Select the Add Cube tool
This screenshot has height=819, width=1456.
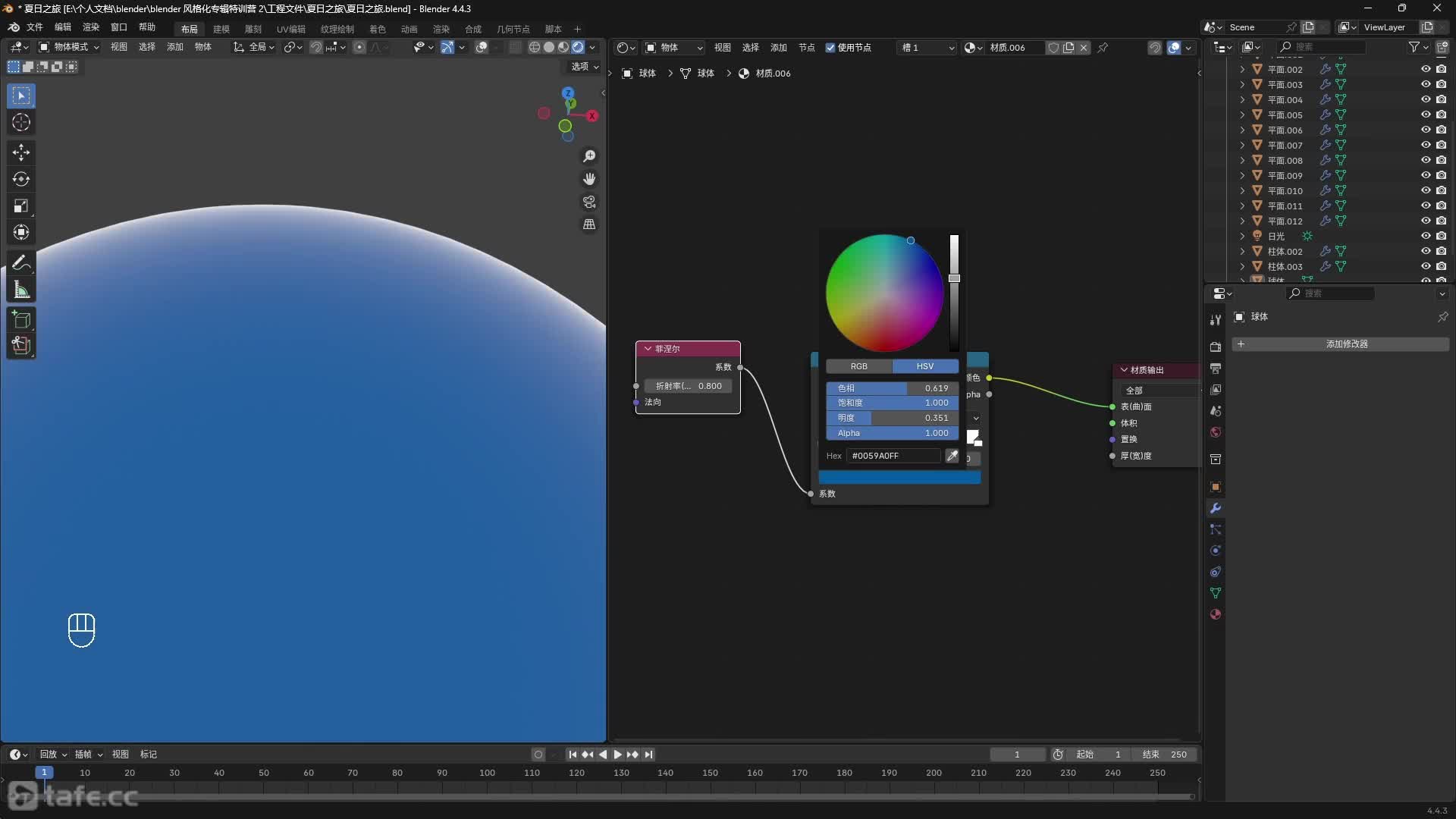click(21, 319)
